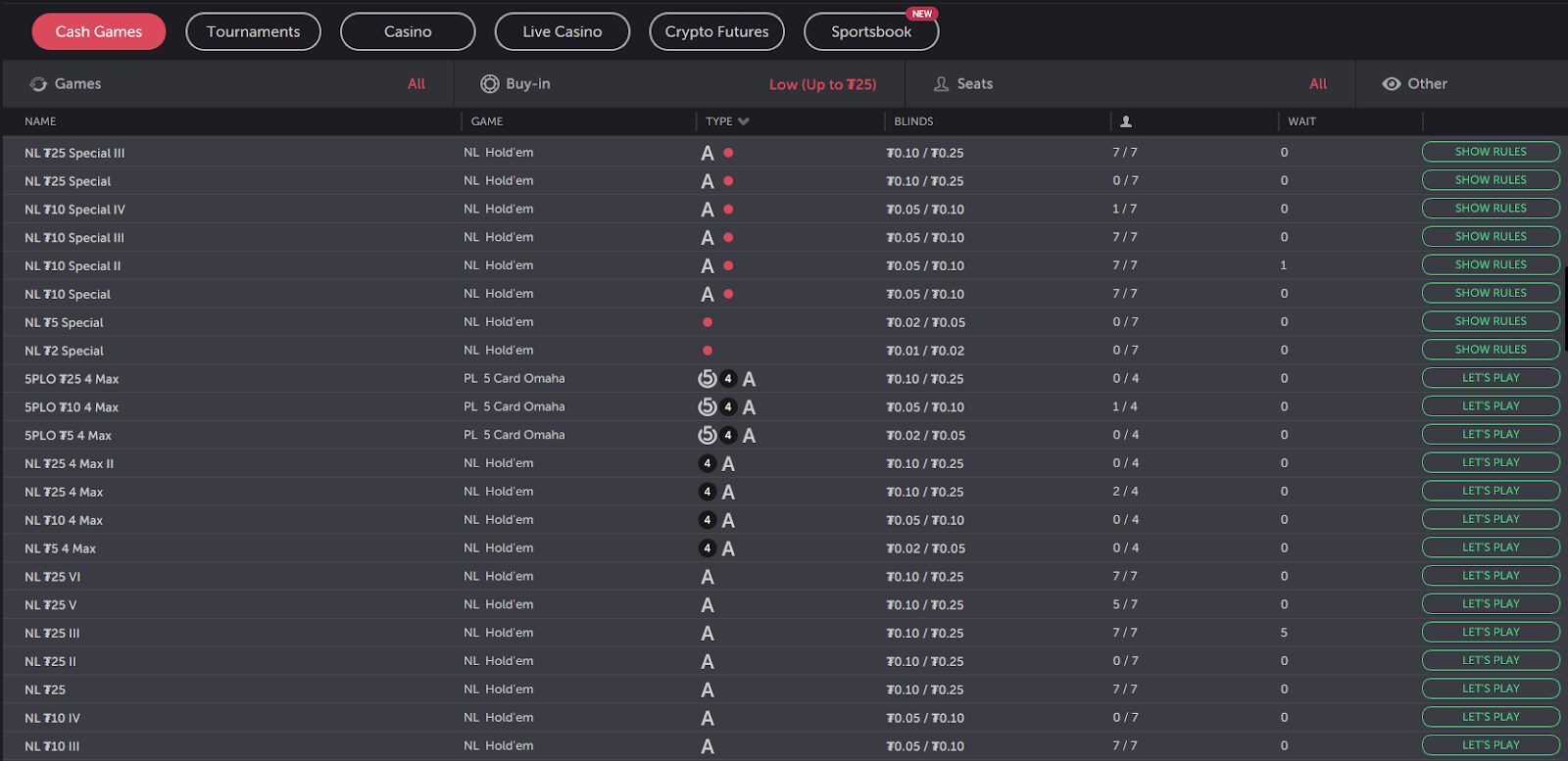Click the 2 / 4 seats cell of NL ₮25 4 Max
Image resolution: width=1568 pixels, height=761 pixels.
click(x=1125, y=491)
